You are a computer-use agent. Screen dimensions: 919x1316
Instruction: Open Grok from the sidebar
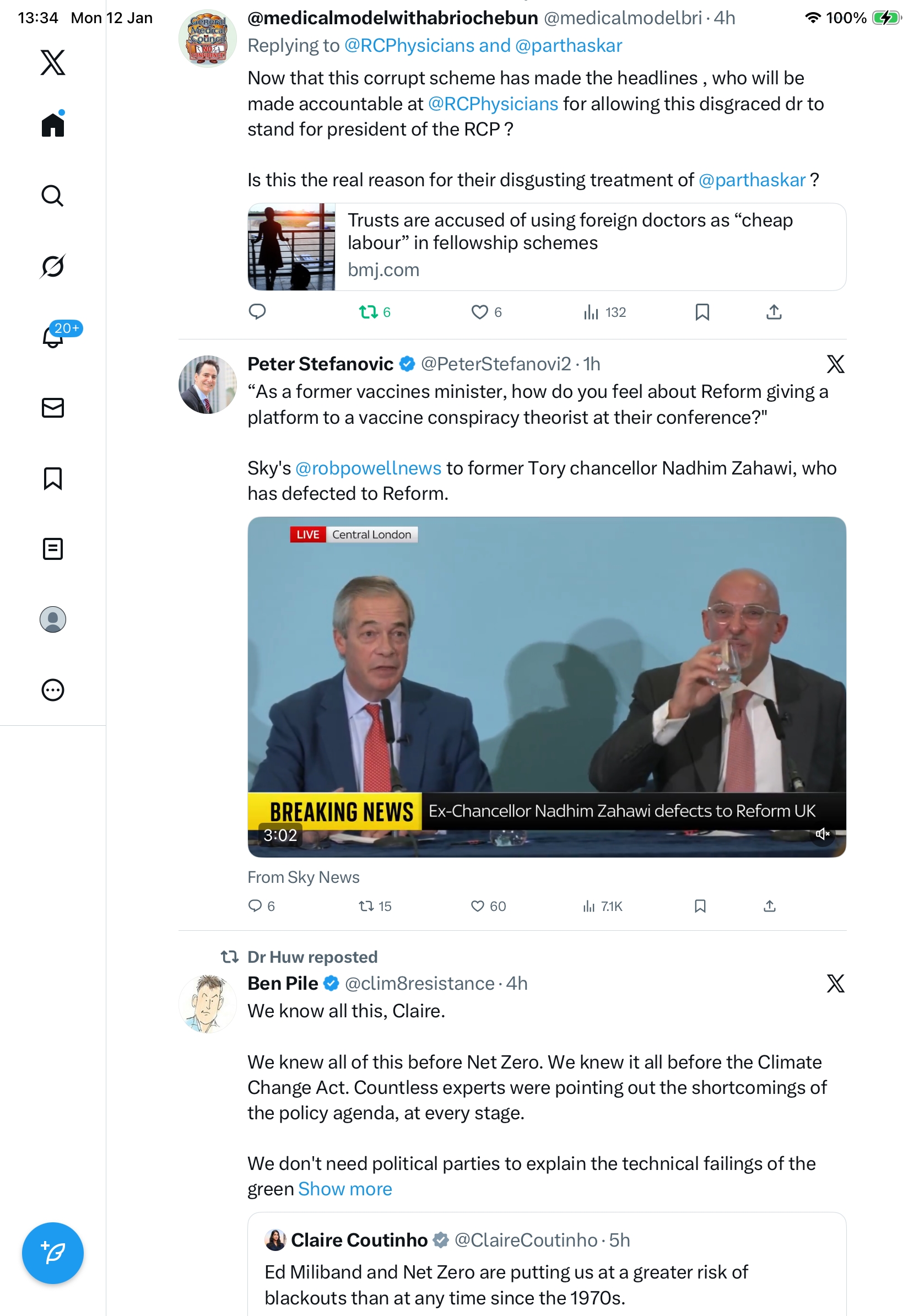click(x=53, y=266)
